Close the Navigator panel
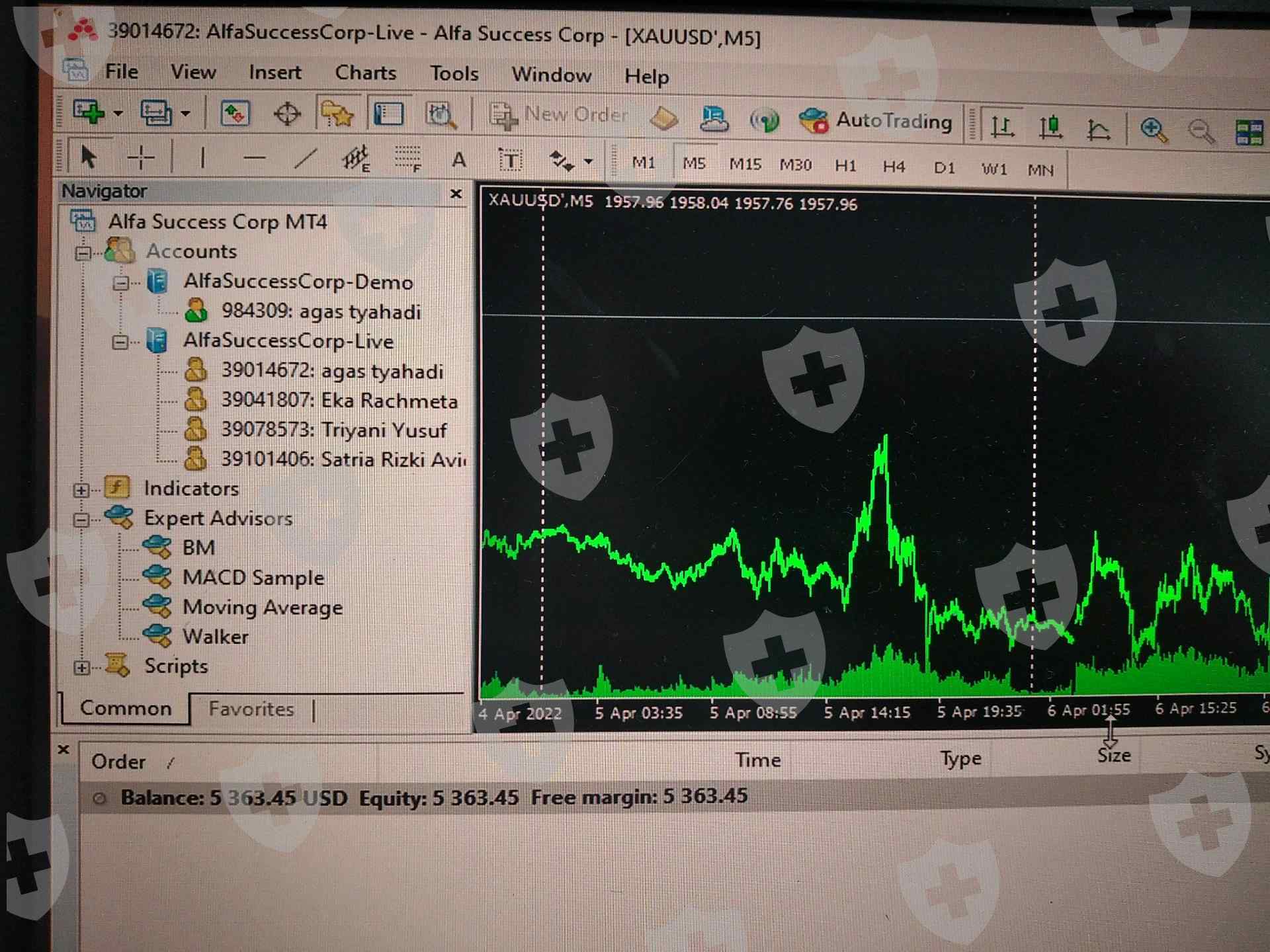This screenshot has height=952, width=1270. click(456, 194)
